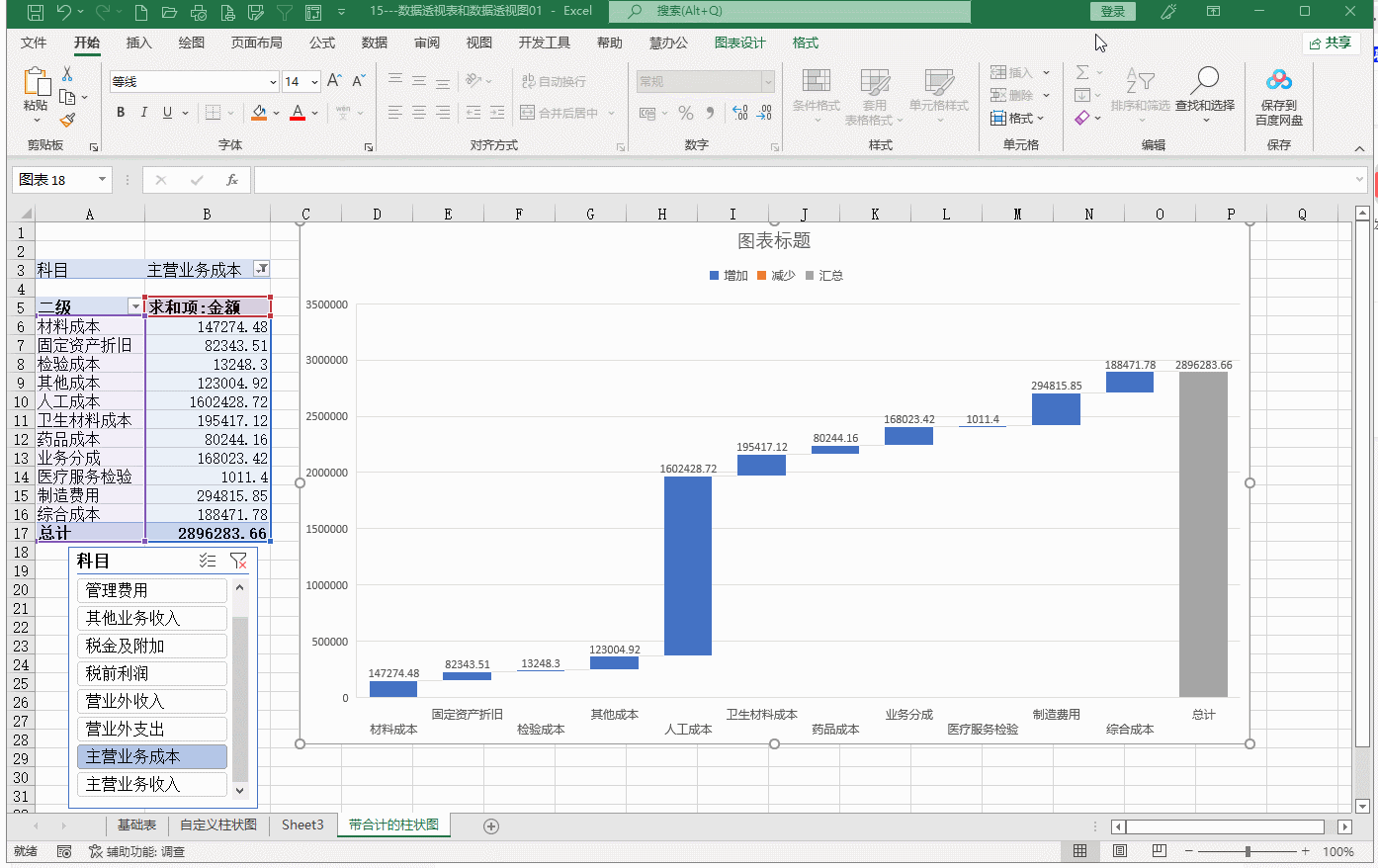Toggle the left text alignment button
Screen dimensions: 1378x868
point(395,113)
